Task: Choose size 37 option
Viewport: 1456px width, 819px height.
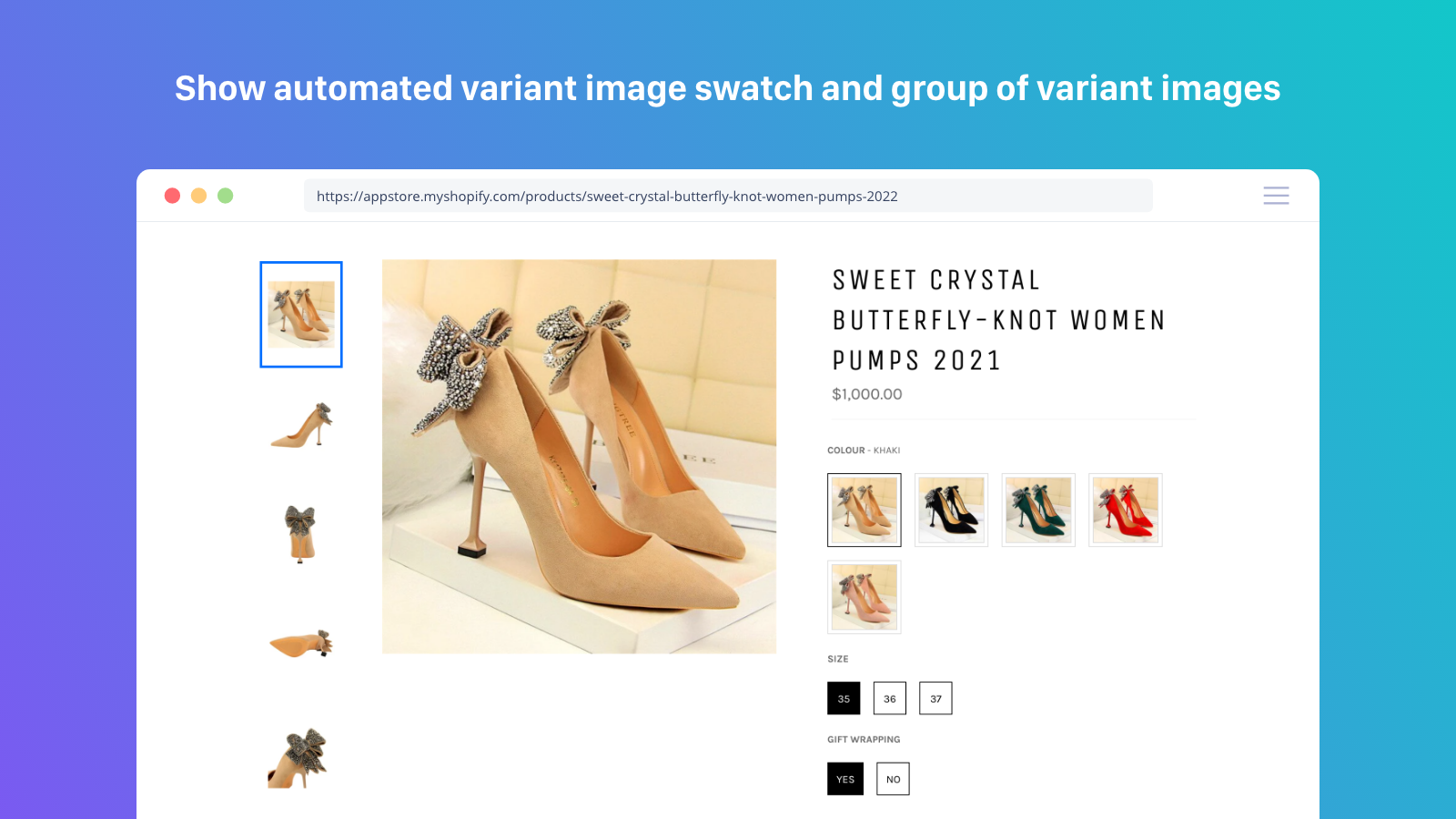Action: (x=935, y=698)
